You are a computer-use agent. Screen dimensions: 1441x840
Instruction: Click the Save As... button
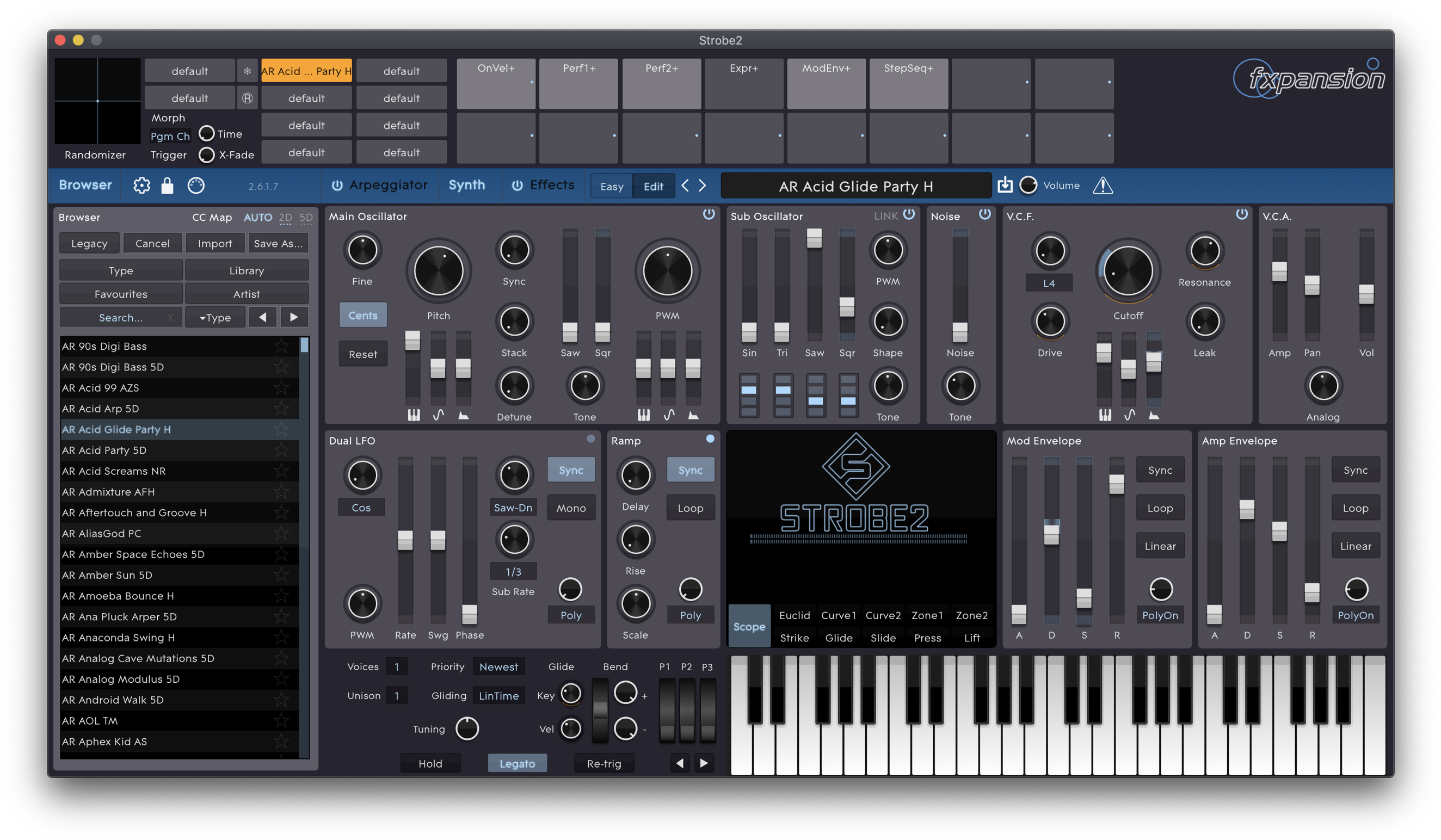278,243
